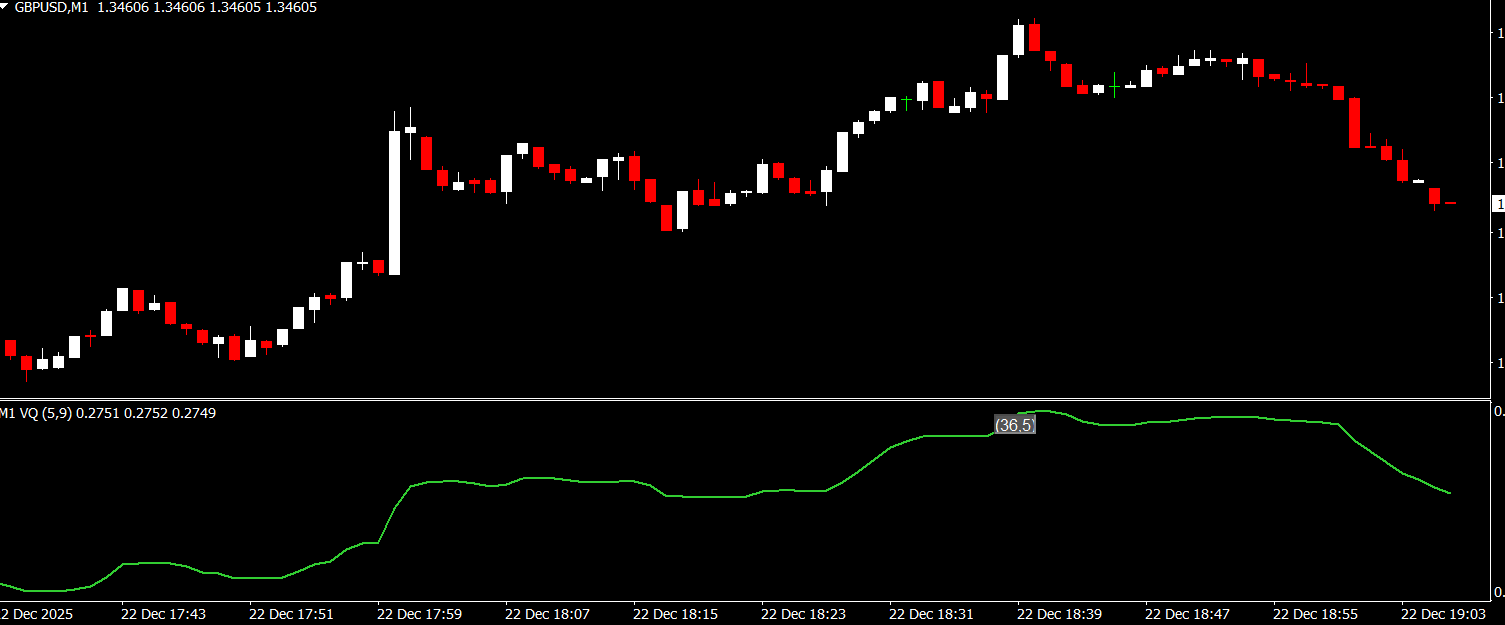Click the 22 Dec 17:43 time label

click(x=163, y=613)
